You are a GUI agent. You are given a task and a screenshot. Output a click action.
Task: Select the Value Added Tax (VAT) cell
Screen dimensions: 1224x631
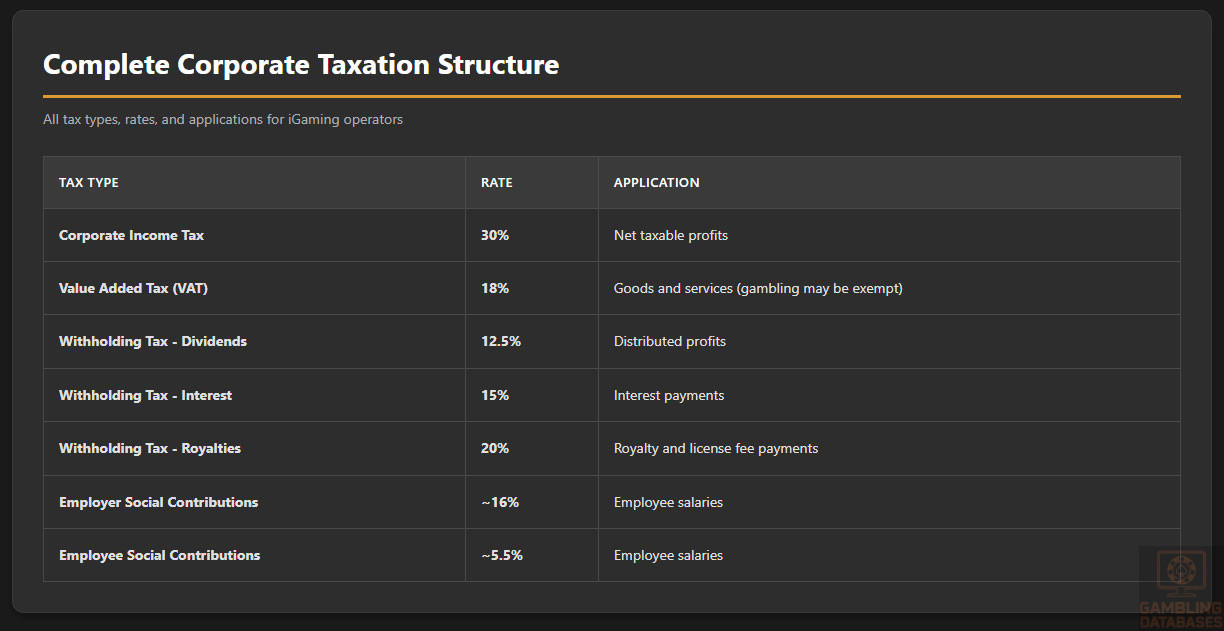point(133,289)
